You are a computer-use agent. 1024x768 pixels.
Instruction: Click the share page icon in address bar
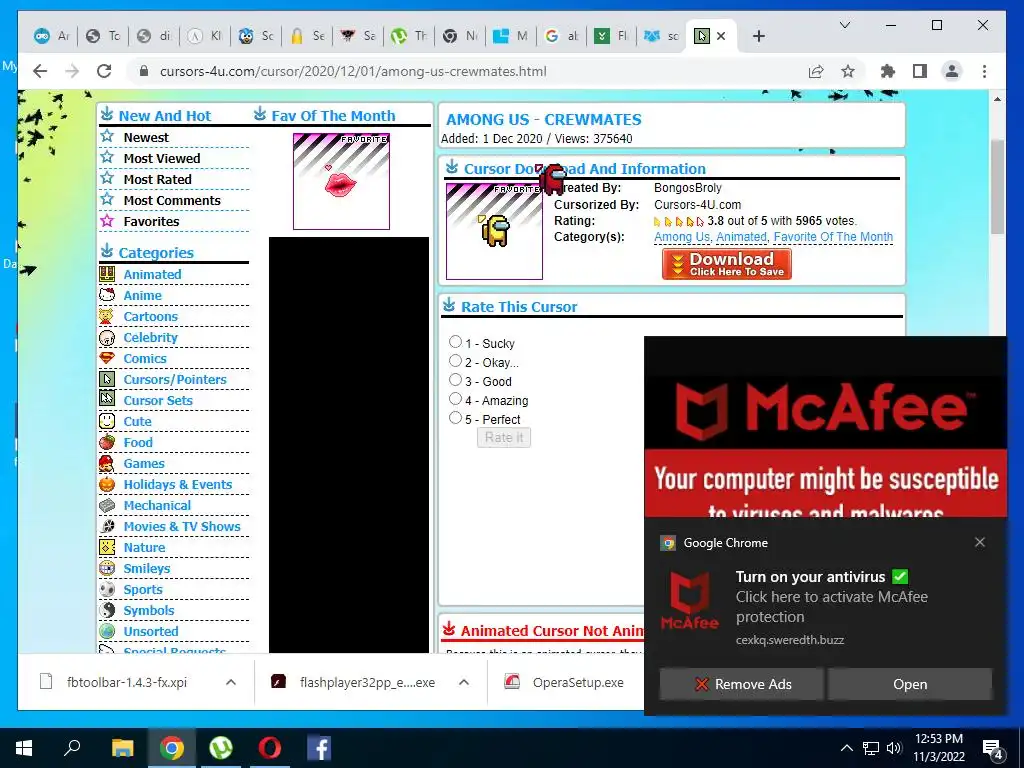tap(816, 71)
